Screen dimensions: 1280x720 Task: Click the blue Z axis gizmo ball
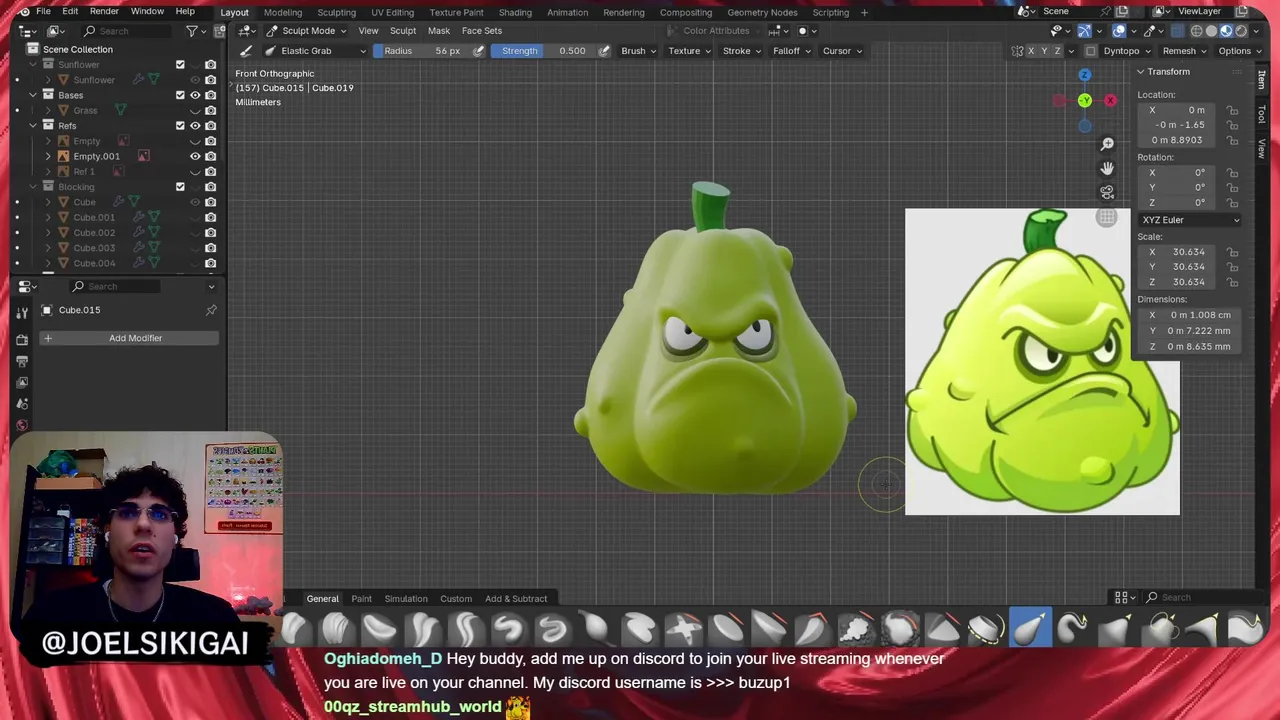(x=1085, y=75)
